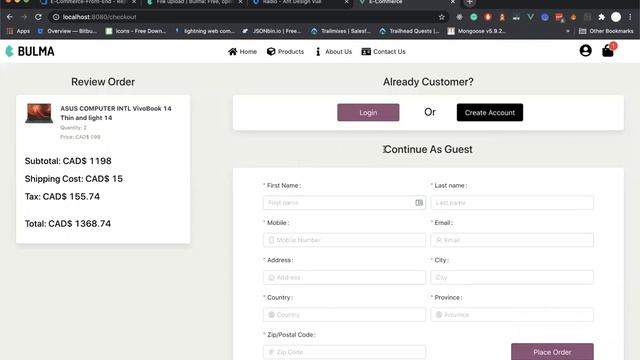Open the Icons - Free Download bookmark

coord(136,31)
